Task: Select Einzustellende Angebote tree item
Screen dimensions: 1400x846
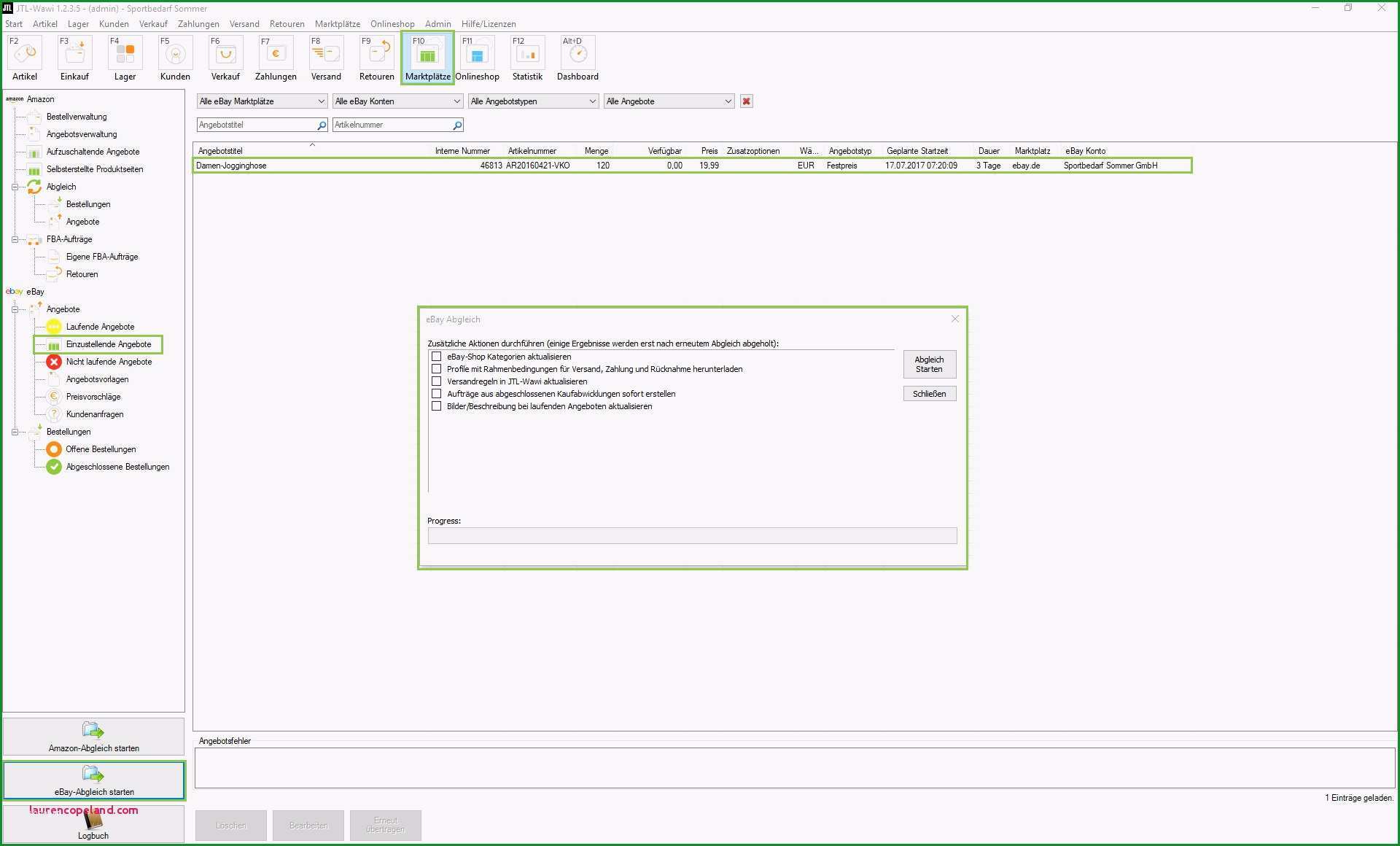Action: coord(98,344)
